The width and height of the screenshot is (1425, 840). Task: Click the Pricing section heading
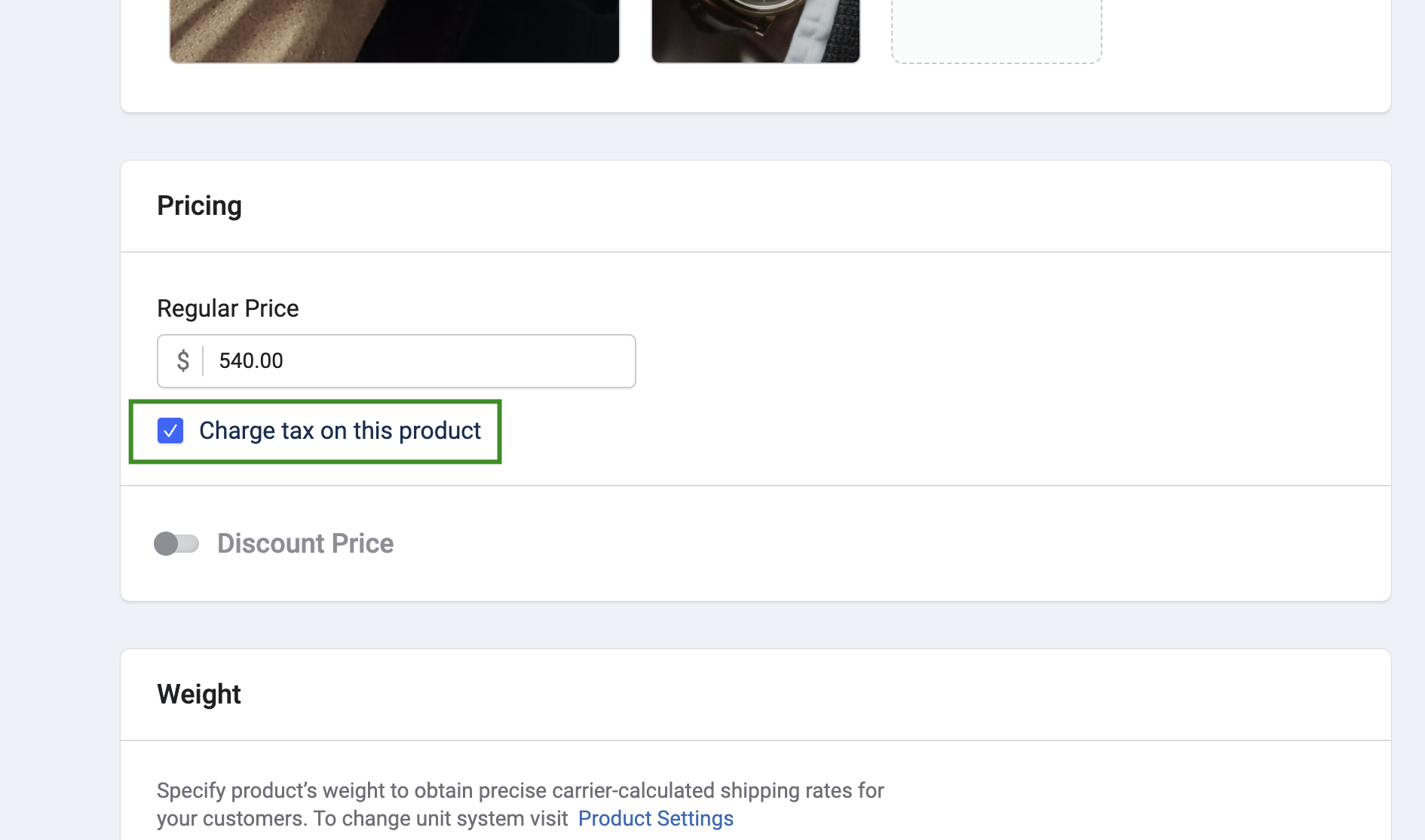click(x=199, y=206)
